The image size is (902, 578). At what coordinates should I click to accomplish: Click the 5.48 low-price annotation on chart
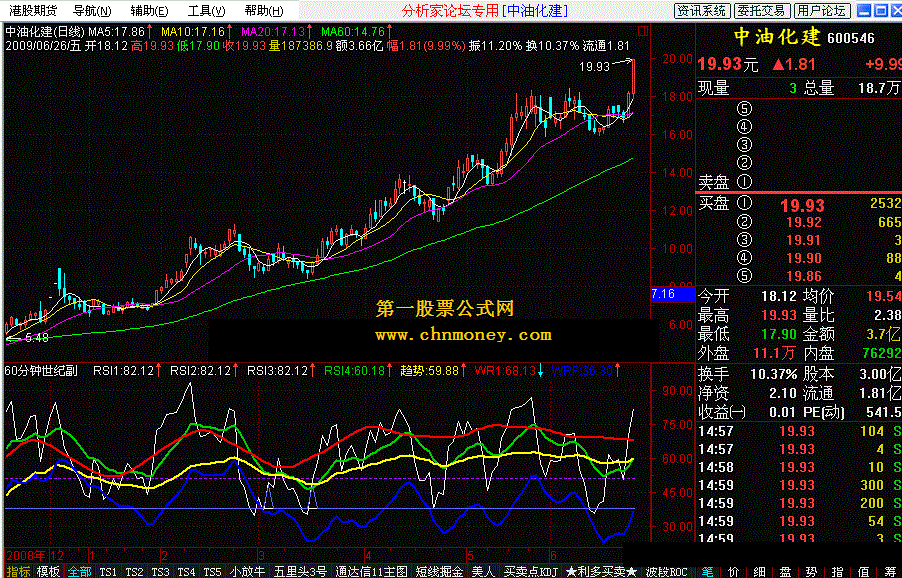pyautogui.click(x=37, y=338)
